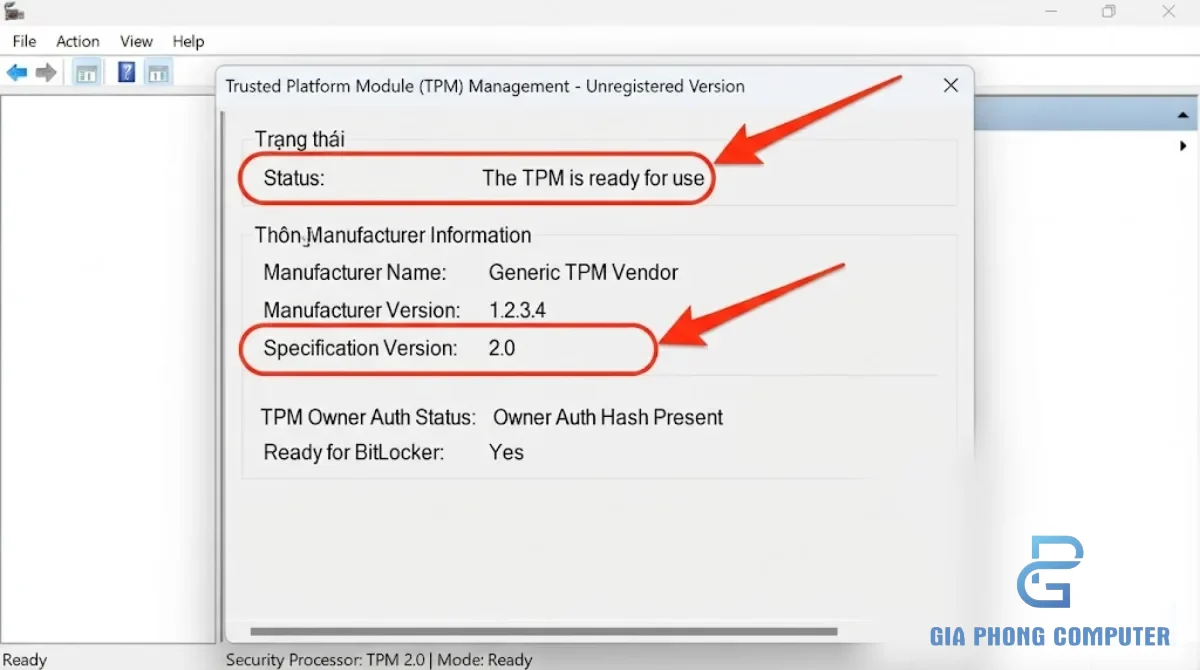Click the 'TPM Owner Auth Status:' label
The image size is (1200, 670).
click(369, 417)
